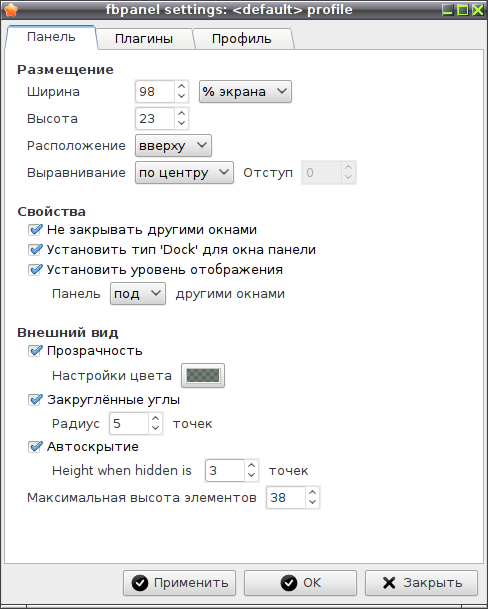This screenshot has width=488, height=609.
Task: Increase 'Максимальная высота элементов' with the up arrow
Action: tap(312, 492)
